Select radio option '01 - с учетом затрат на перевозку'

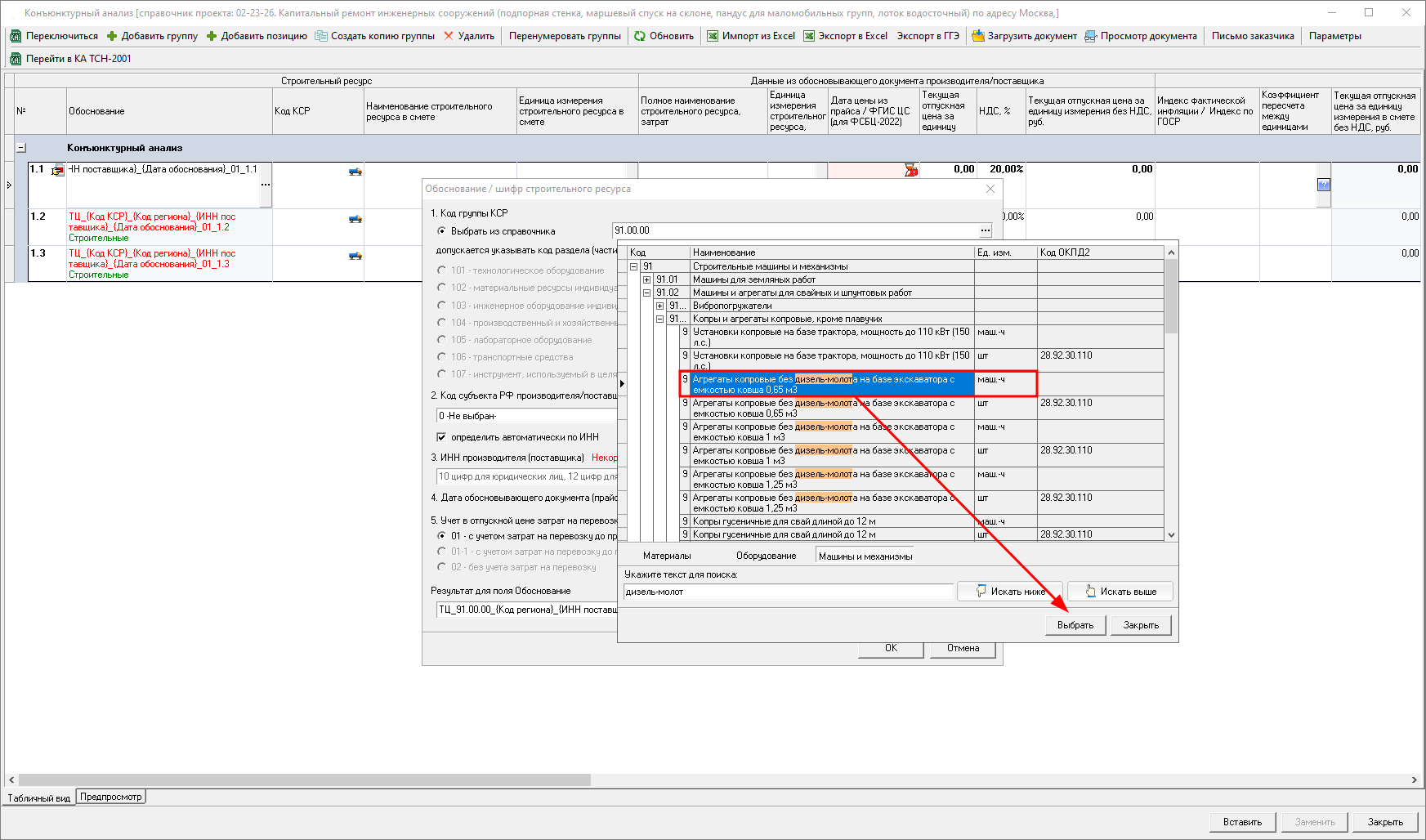click(442, 536)
